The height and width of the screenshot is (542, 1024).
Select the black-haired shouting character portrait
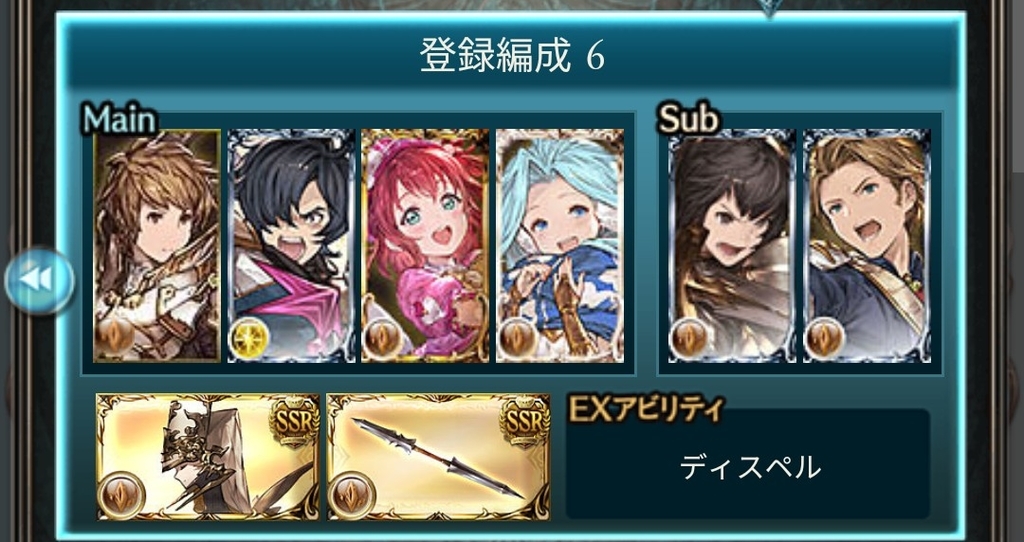291,246
